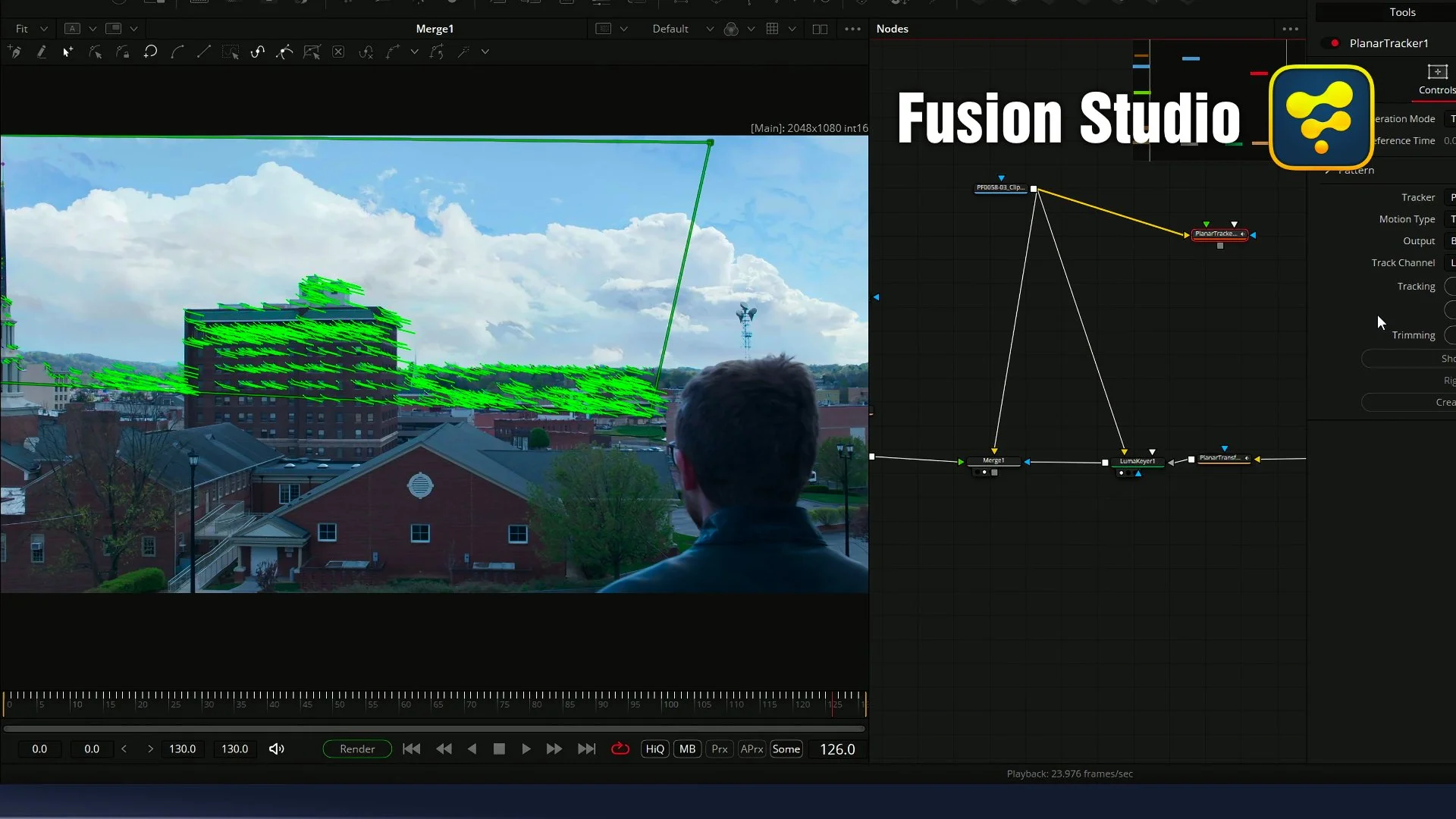
Task: Stop playback
Action: 499,749
